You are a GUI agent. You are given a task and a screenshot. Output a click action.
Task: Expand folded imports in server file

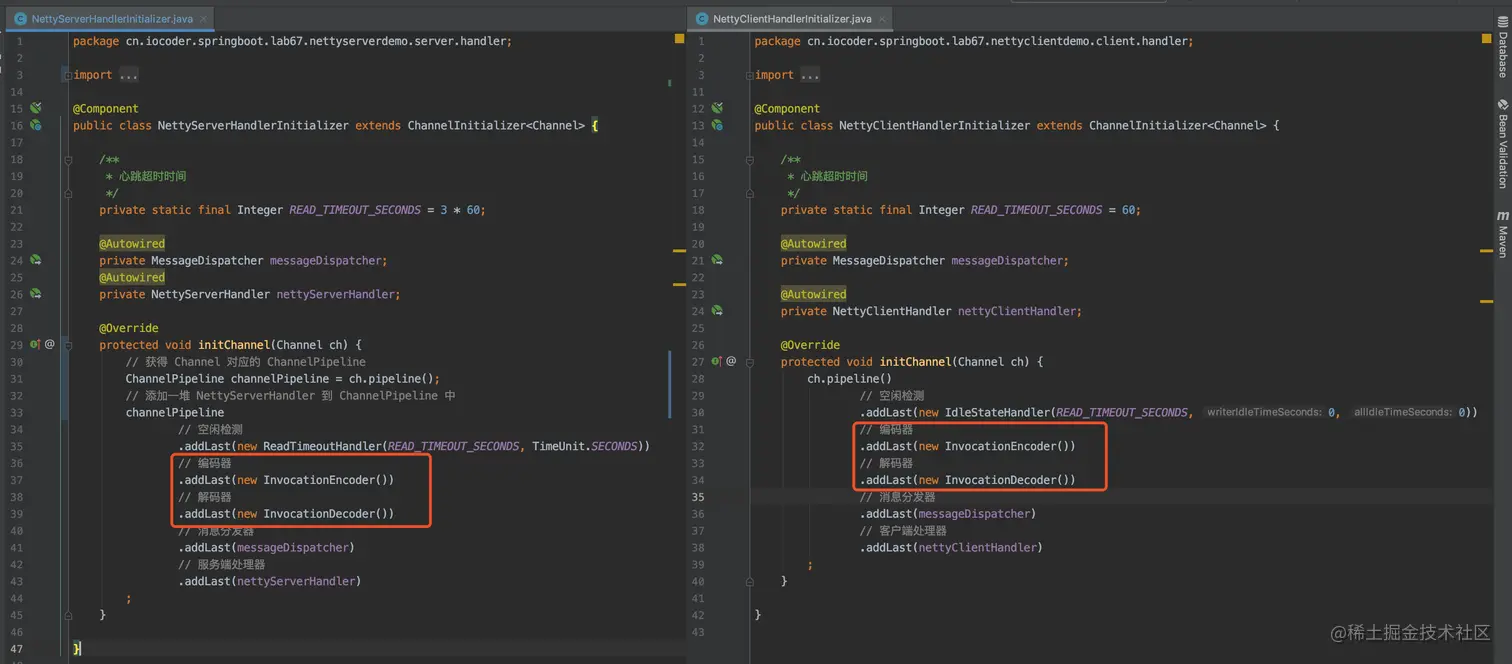[67, 75]
